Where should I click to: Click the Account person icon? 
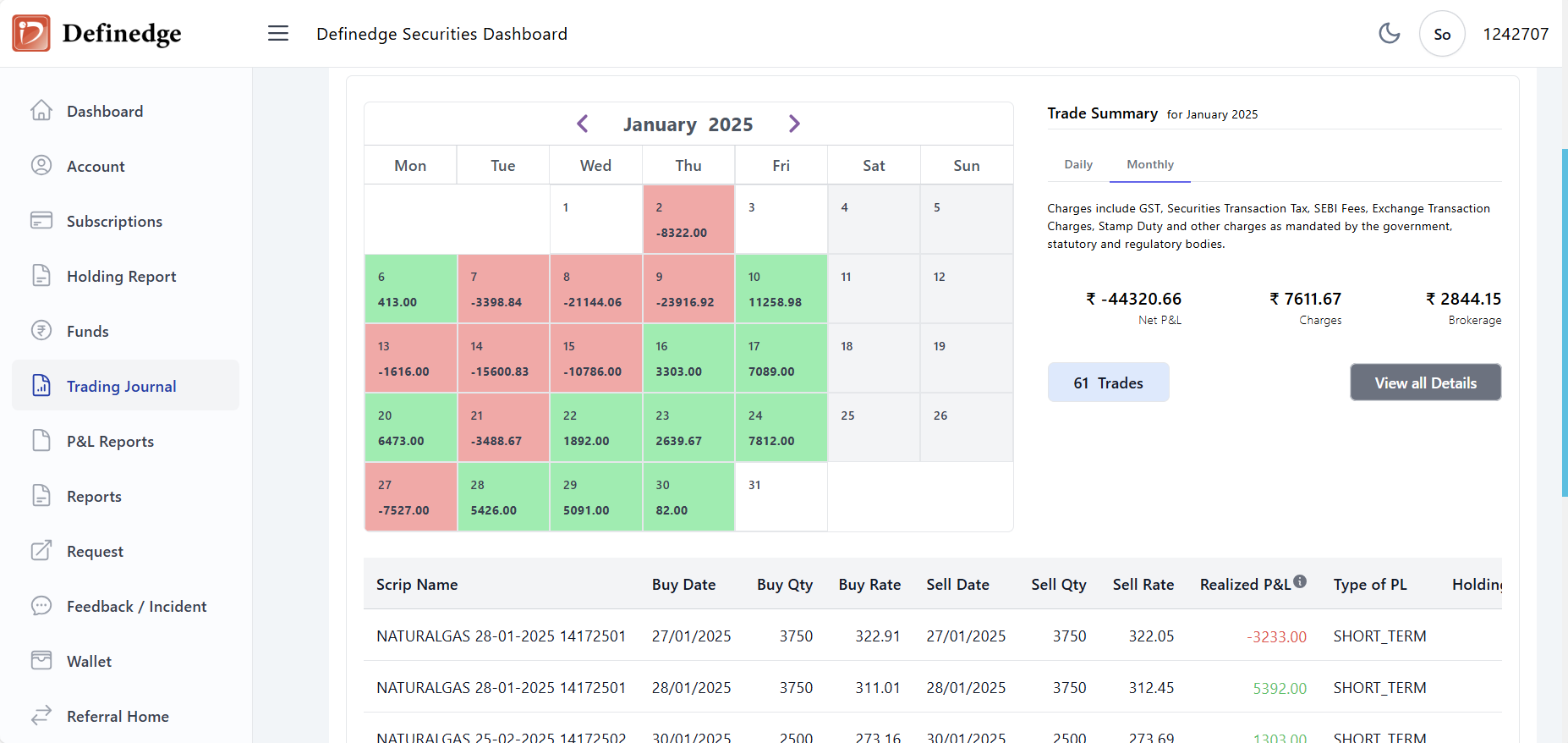point(41,166)
